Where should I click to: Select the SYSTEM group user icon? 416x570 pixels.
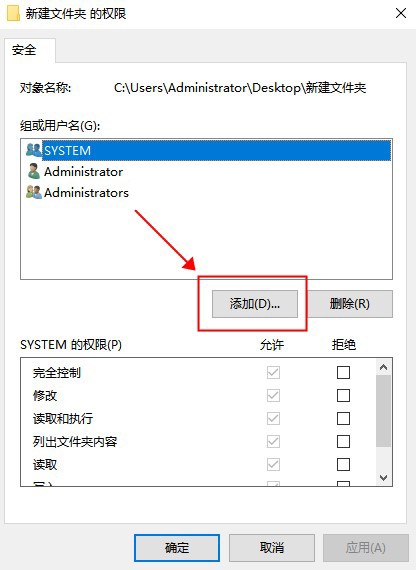click(34, 150)
